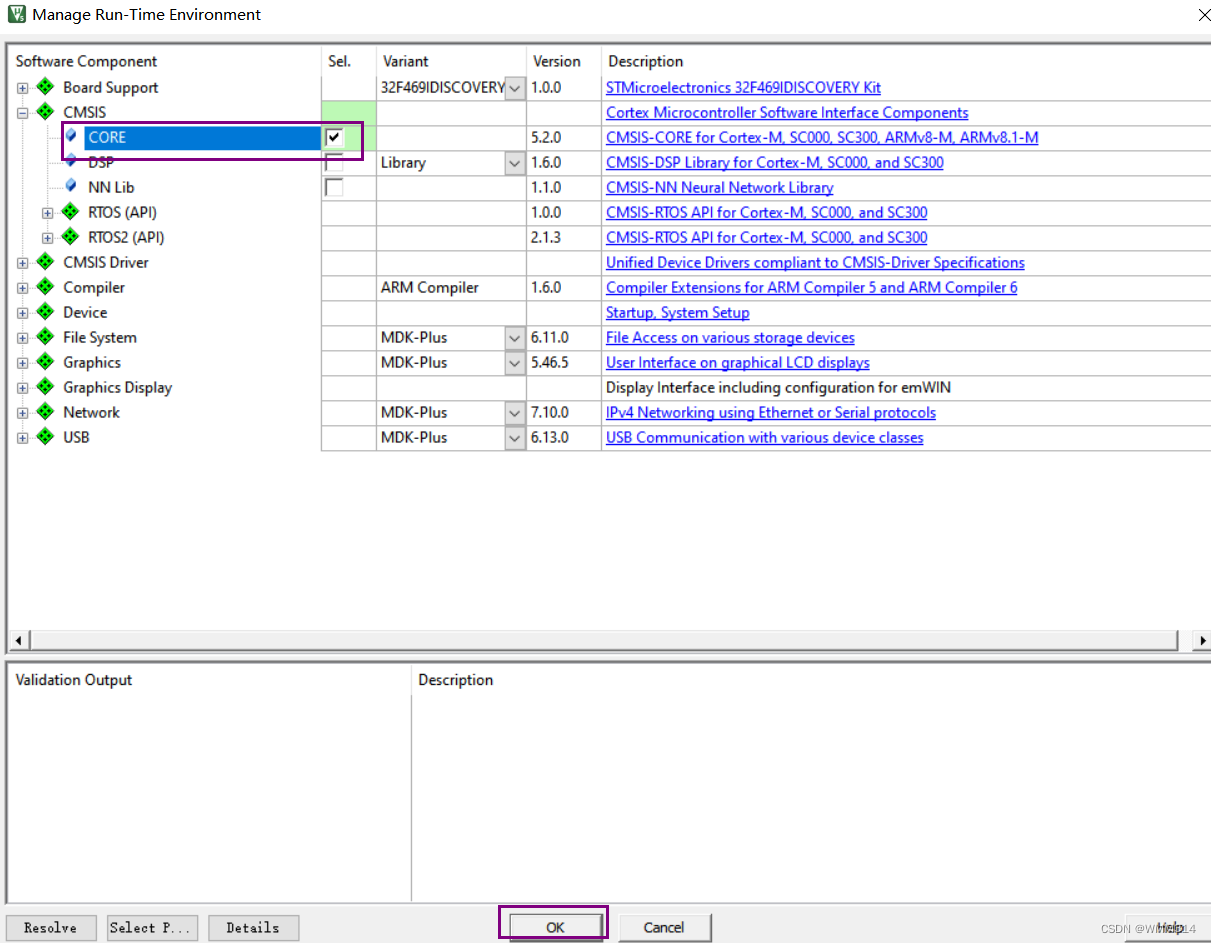Open the DSP Library variant dropdown
The width and height of the screenshot is (1211, 943).
click(514, 162)
